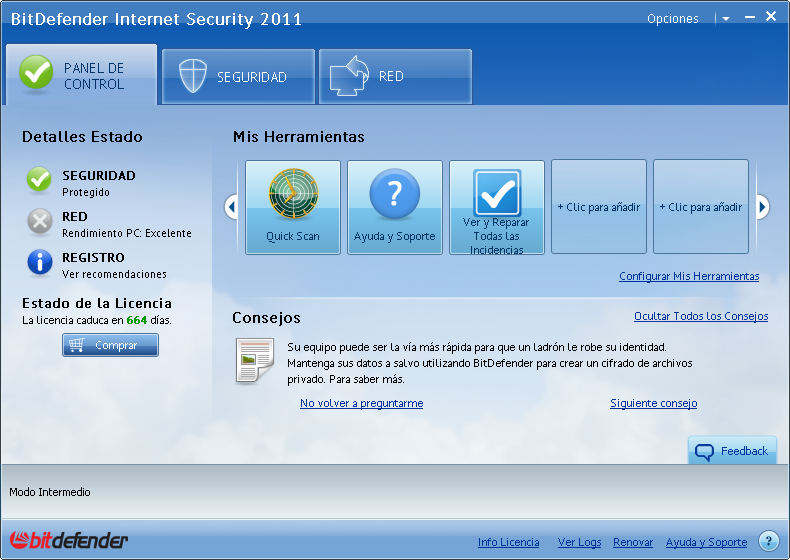Click the gray Red status X icon

(39, 221)
